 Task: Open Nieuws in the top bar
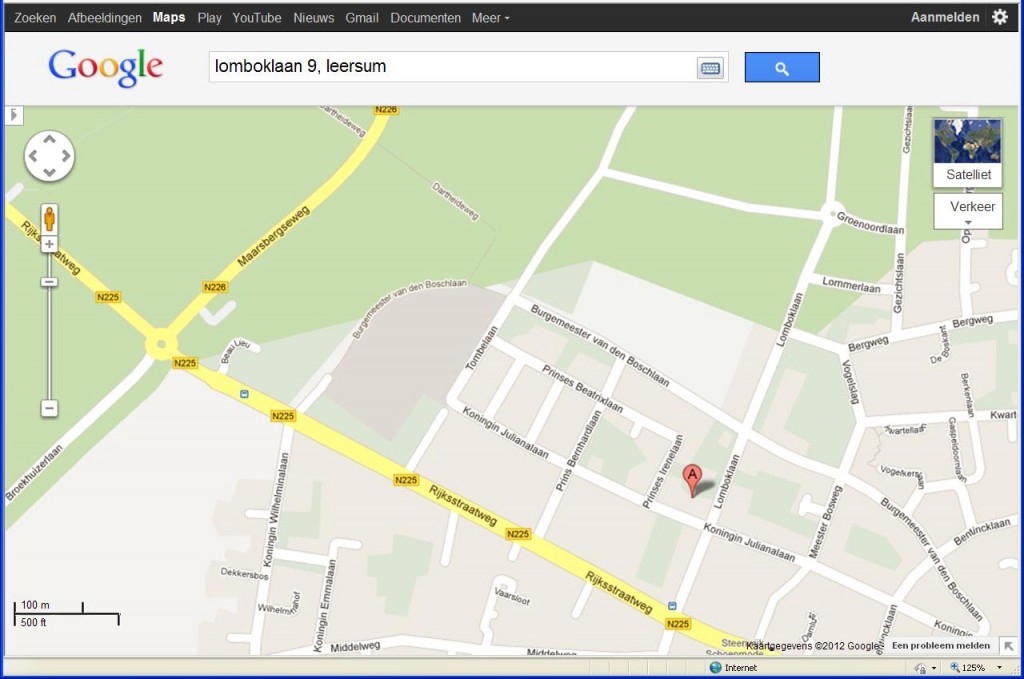(x=313, y=18)
